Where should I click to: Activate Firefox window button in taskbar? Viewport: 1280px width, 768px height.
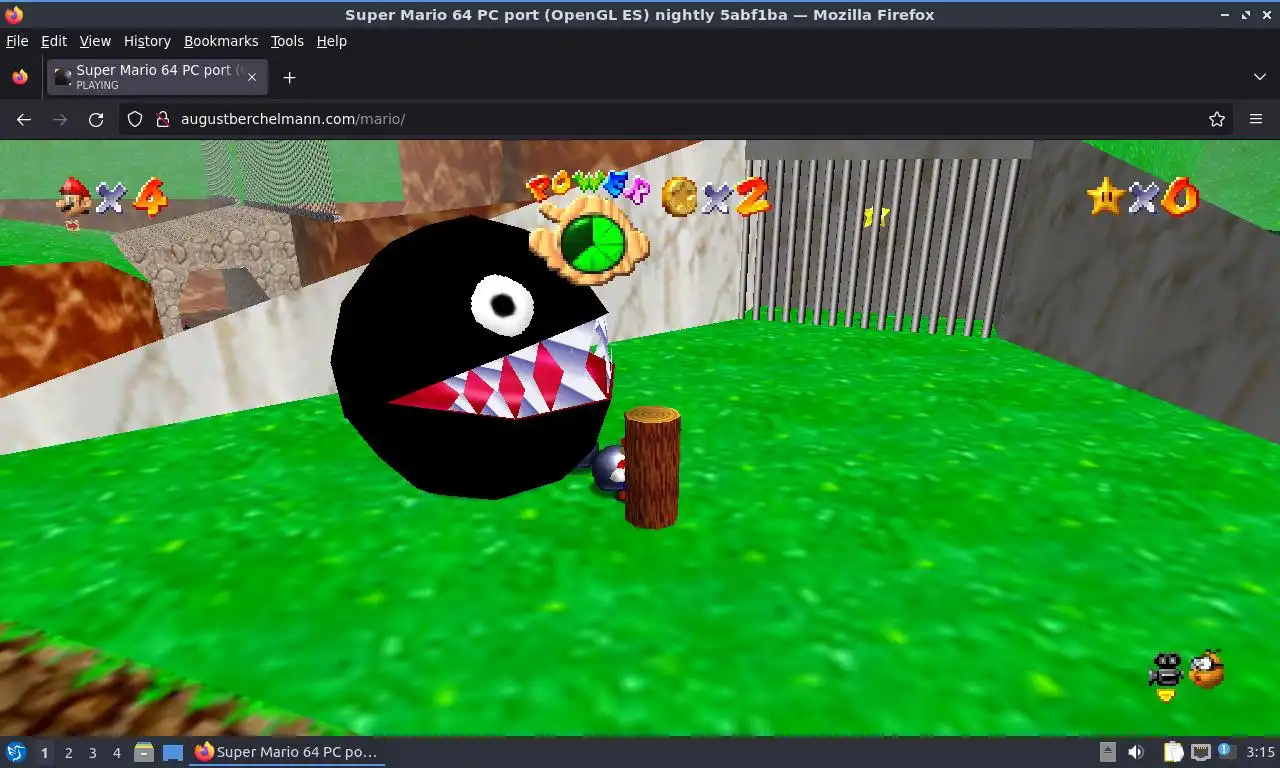[x=287, y=752]
